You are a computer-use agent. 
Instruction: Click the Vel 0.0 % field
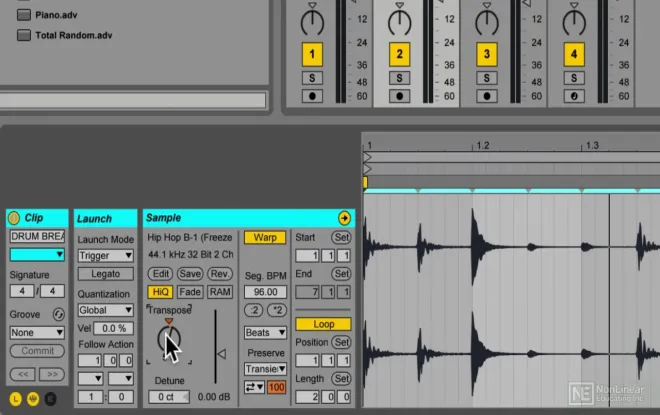coord(114,328)
